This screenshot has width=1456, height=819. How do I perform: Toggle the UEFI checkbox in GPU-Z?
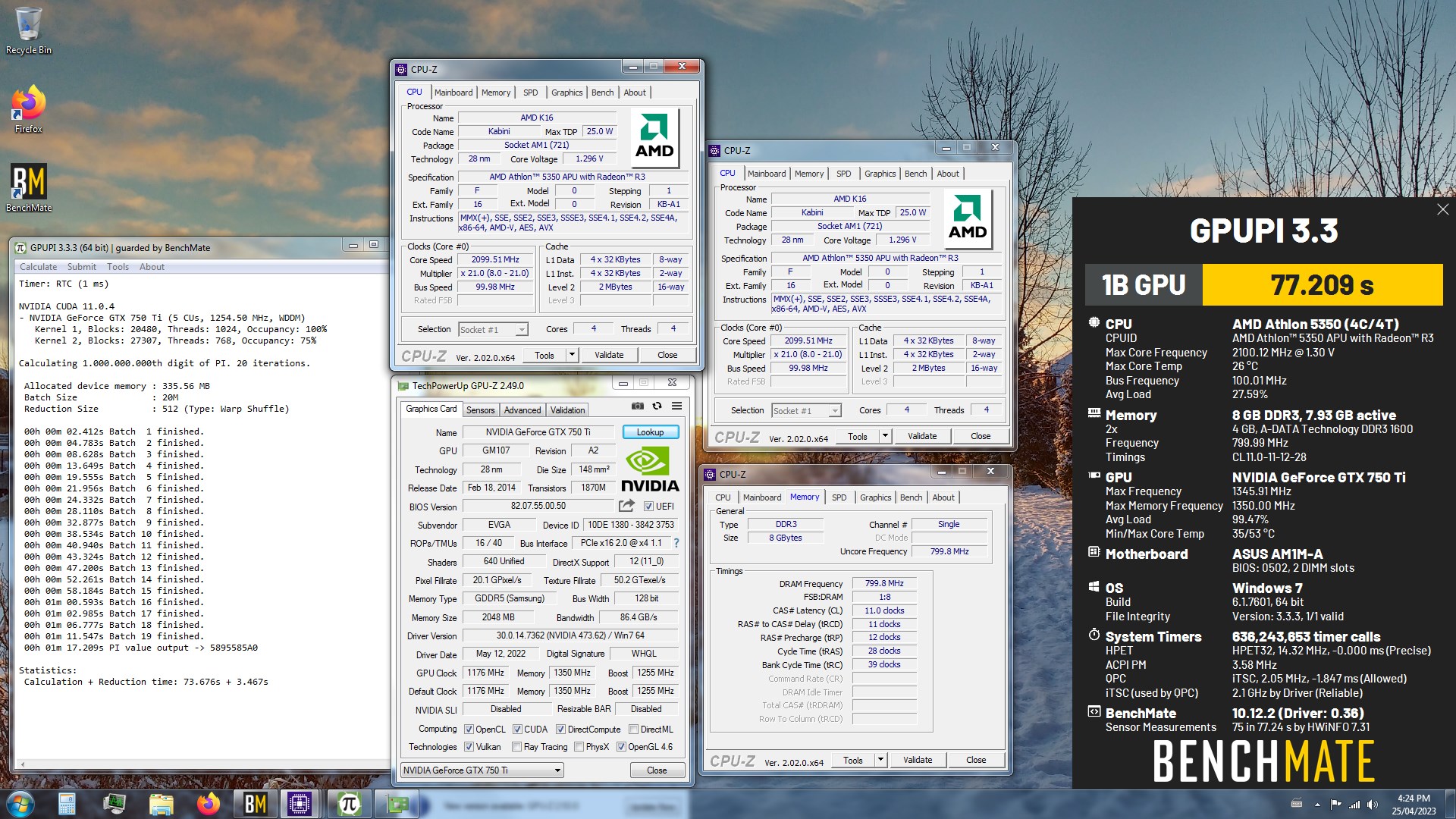648,507
